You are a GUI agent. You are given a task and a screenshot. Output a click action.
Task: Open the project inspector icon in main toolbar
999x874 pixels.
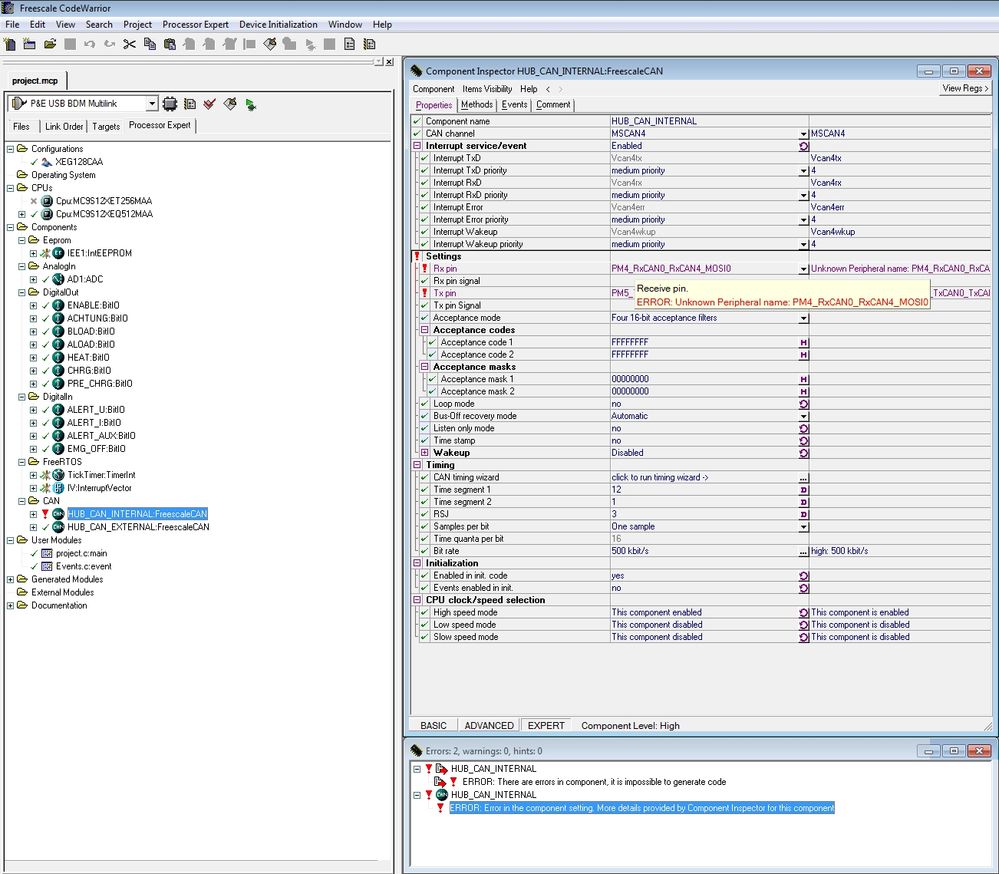[349, 44]
